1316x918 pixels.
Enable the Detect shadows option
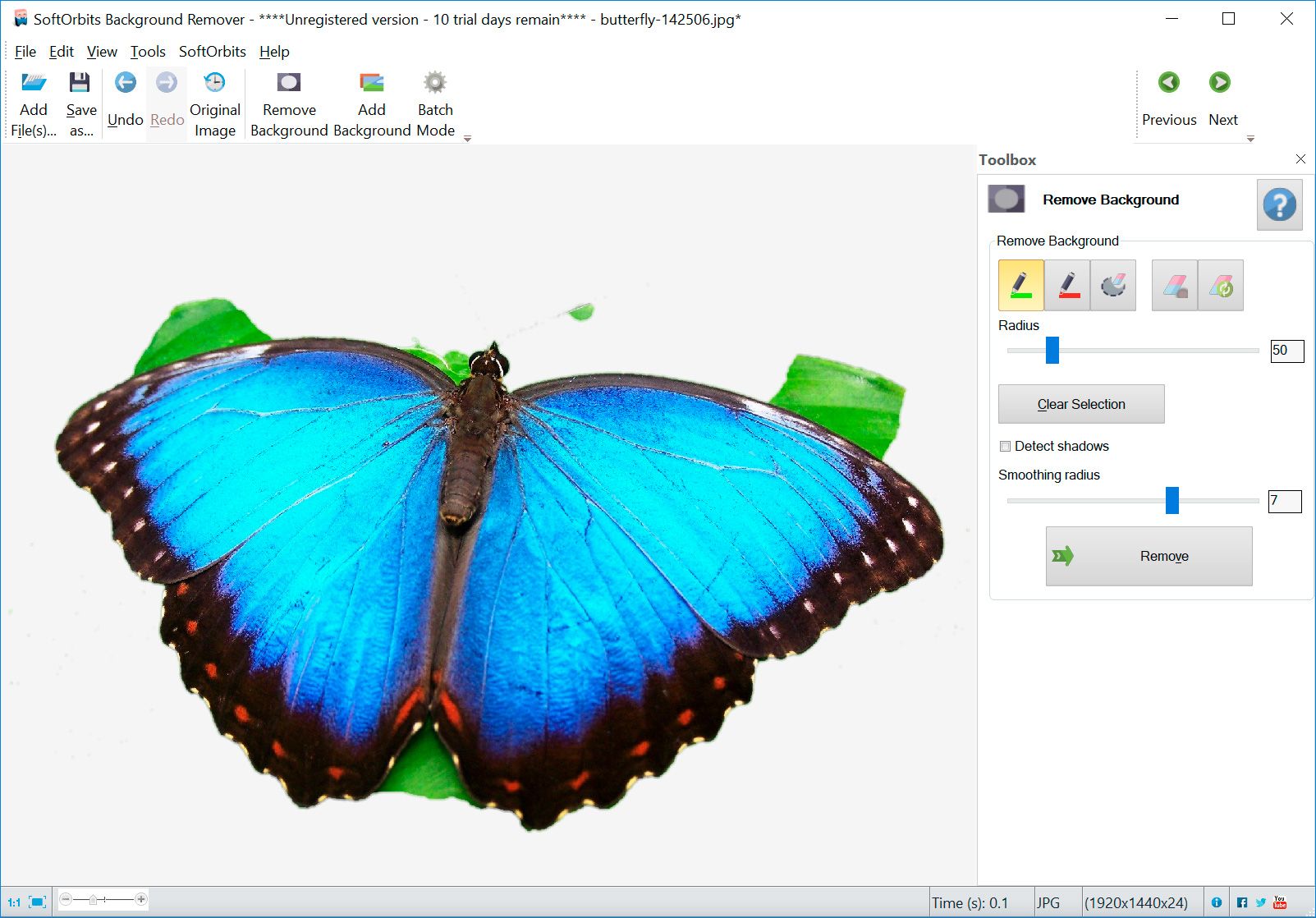point(1004,446)
